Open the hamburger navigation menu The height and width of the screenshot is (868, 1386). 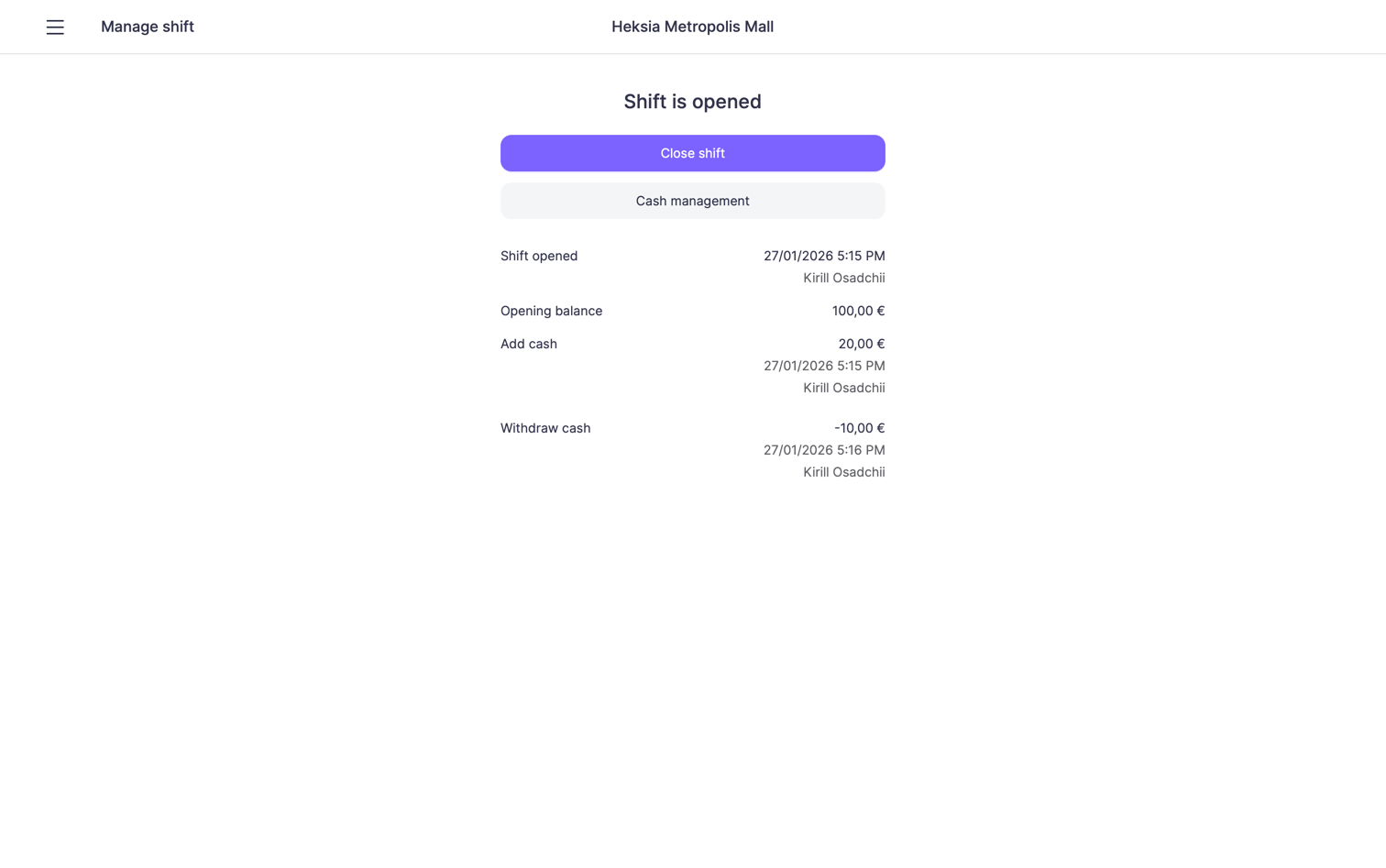pos(55,27)
